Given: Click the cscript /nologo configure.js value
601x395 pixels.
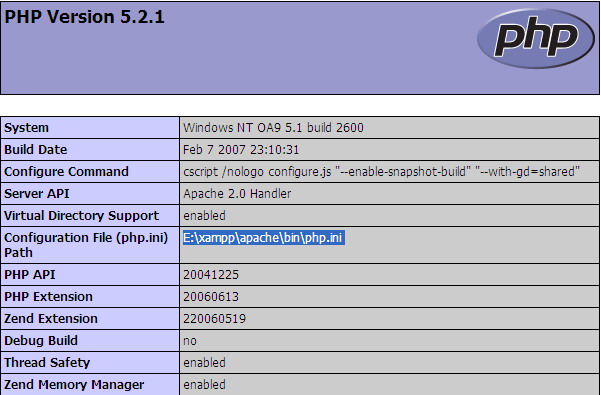Looking at the screenshot, I should 381,171.
